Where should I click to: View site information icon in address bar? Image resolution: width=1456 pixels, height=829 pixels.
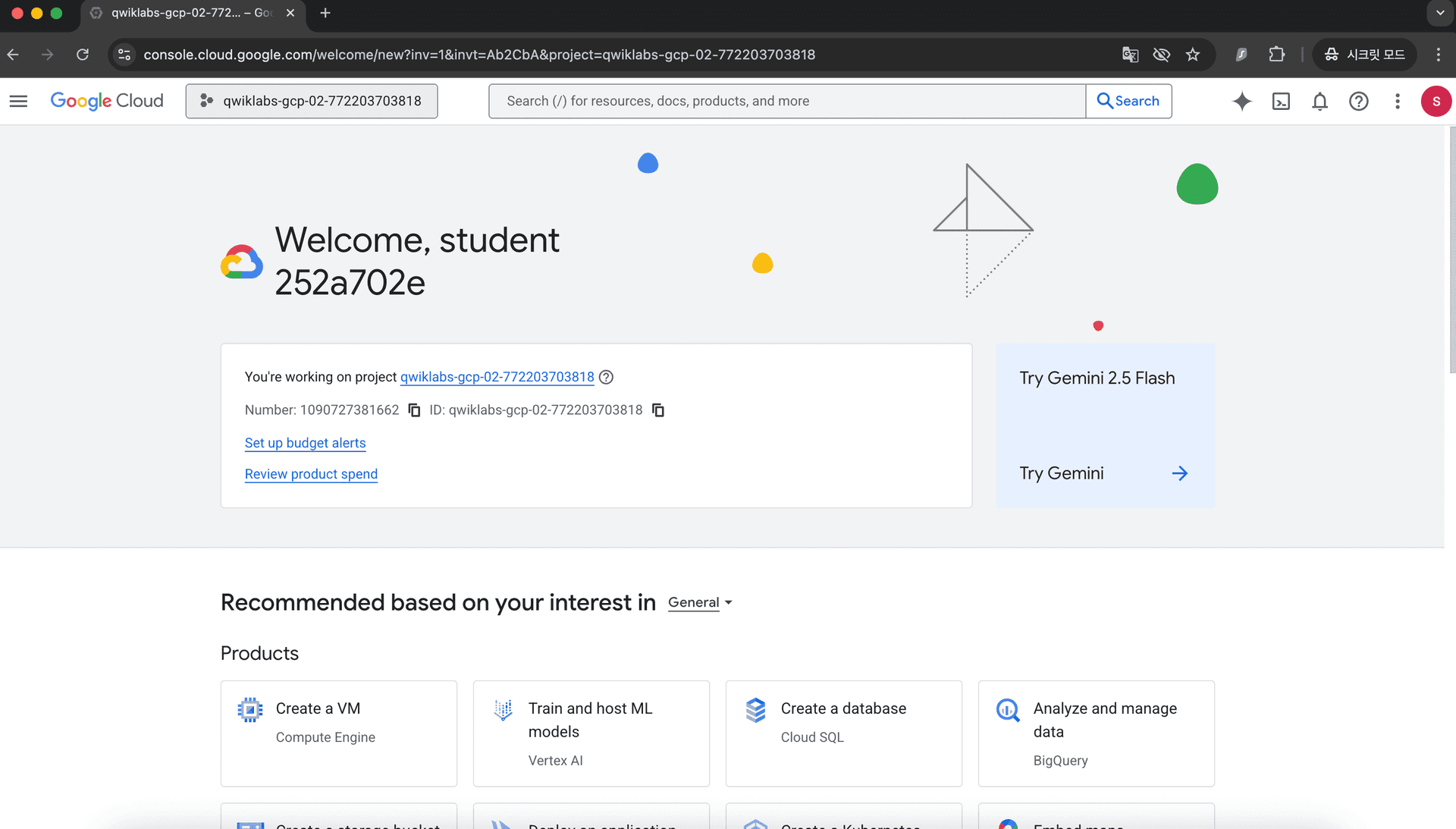point(124,55)
